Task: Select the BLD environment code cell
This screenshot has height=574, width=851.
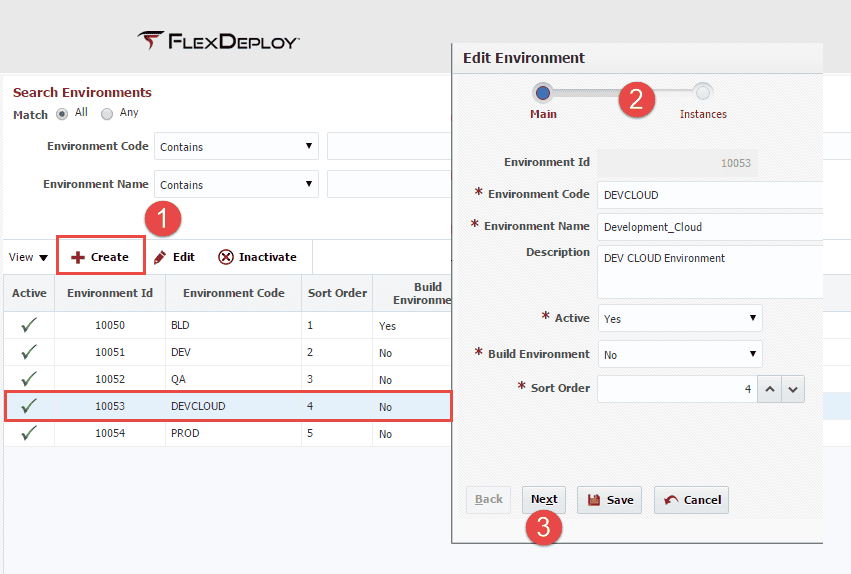Action: click(x=233, y=325)
